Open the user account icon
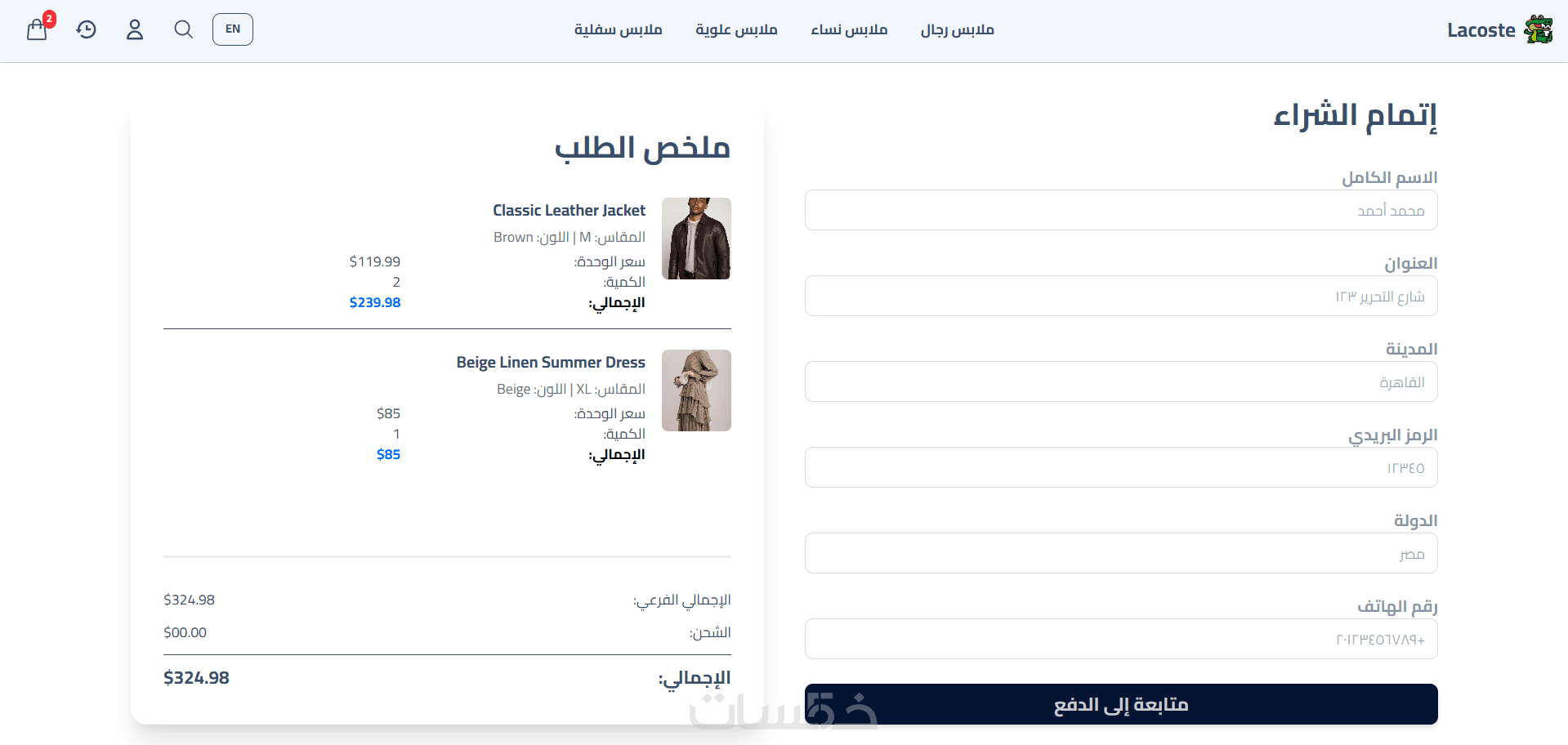The image size is (1568, 745). (135, 29)
